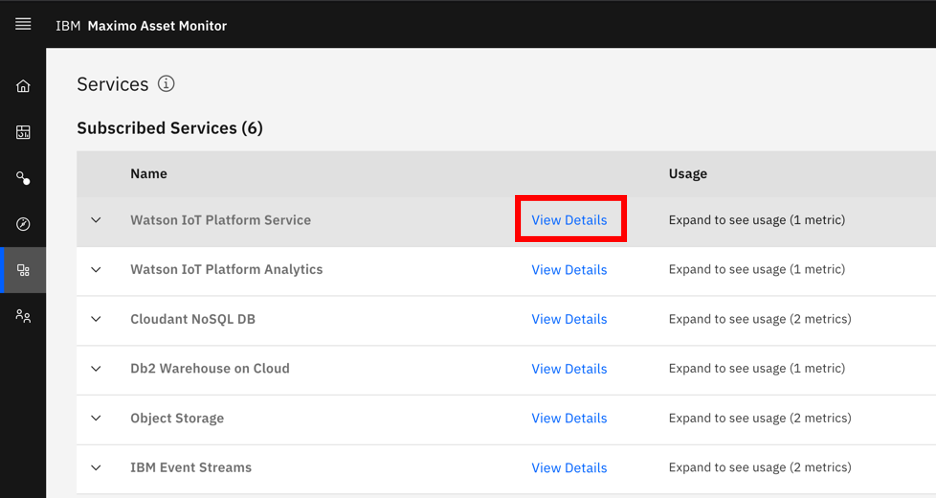Image resolution: width=936 pixels, height=498 pixels.
Task: View Details for Watson IoT Platform Analytics
Action: point(569,269)
